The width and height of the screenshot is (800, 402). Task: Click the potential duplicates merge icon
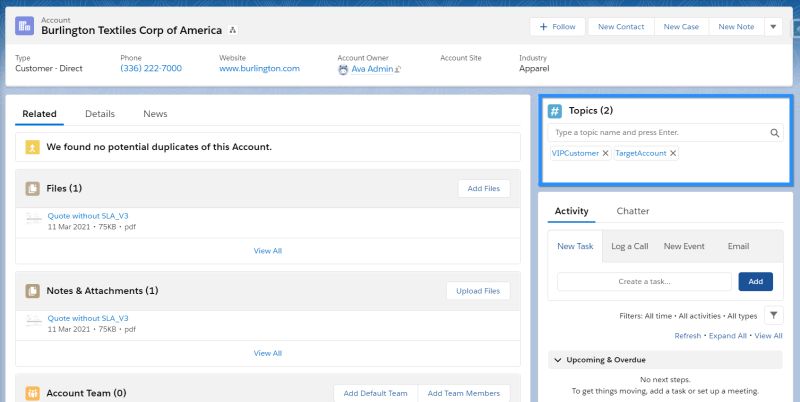[33, 147]
